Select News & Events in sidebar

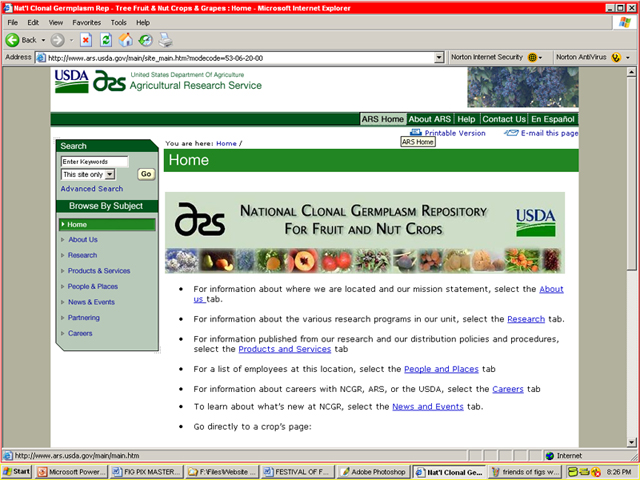coord(91,302)
